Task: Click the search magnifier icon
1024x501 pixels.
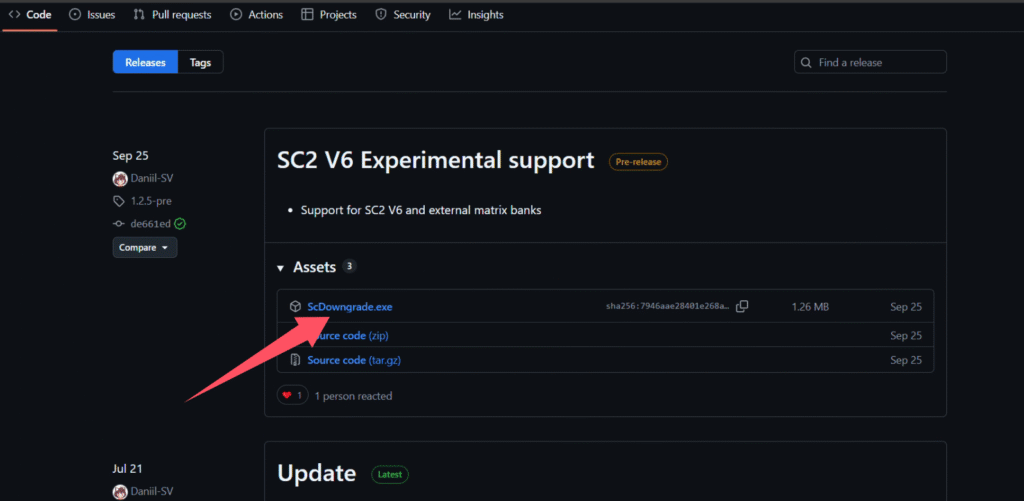Action: (807, 63)
